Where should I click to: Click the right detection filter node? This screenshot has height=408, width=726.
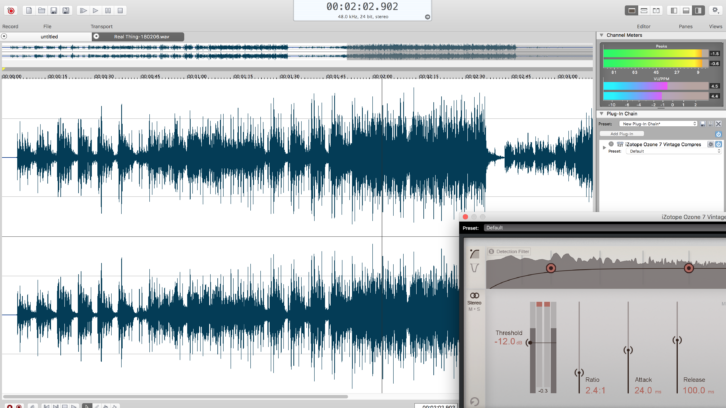point(688,268)
